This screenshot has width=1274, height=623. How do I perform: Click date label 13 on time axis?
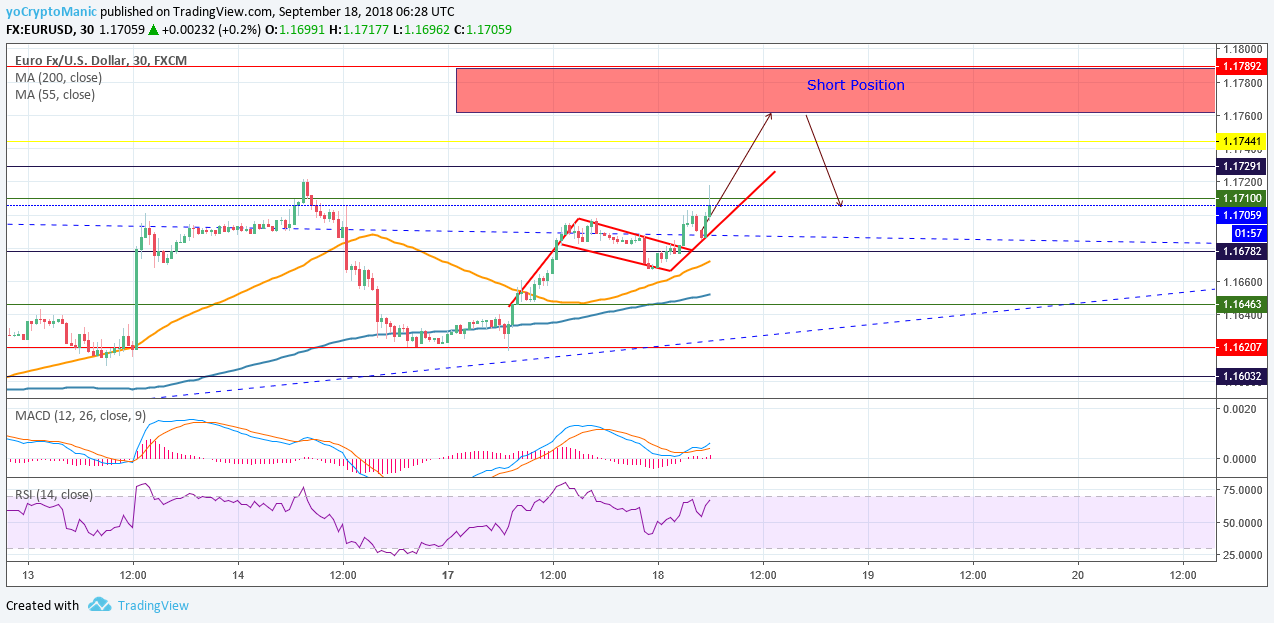pos(28,576)
